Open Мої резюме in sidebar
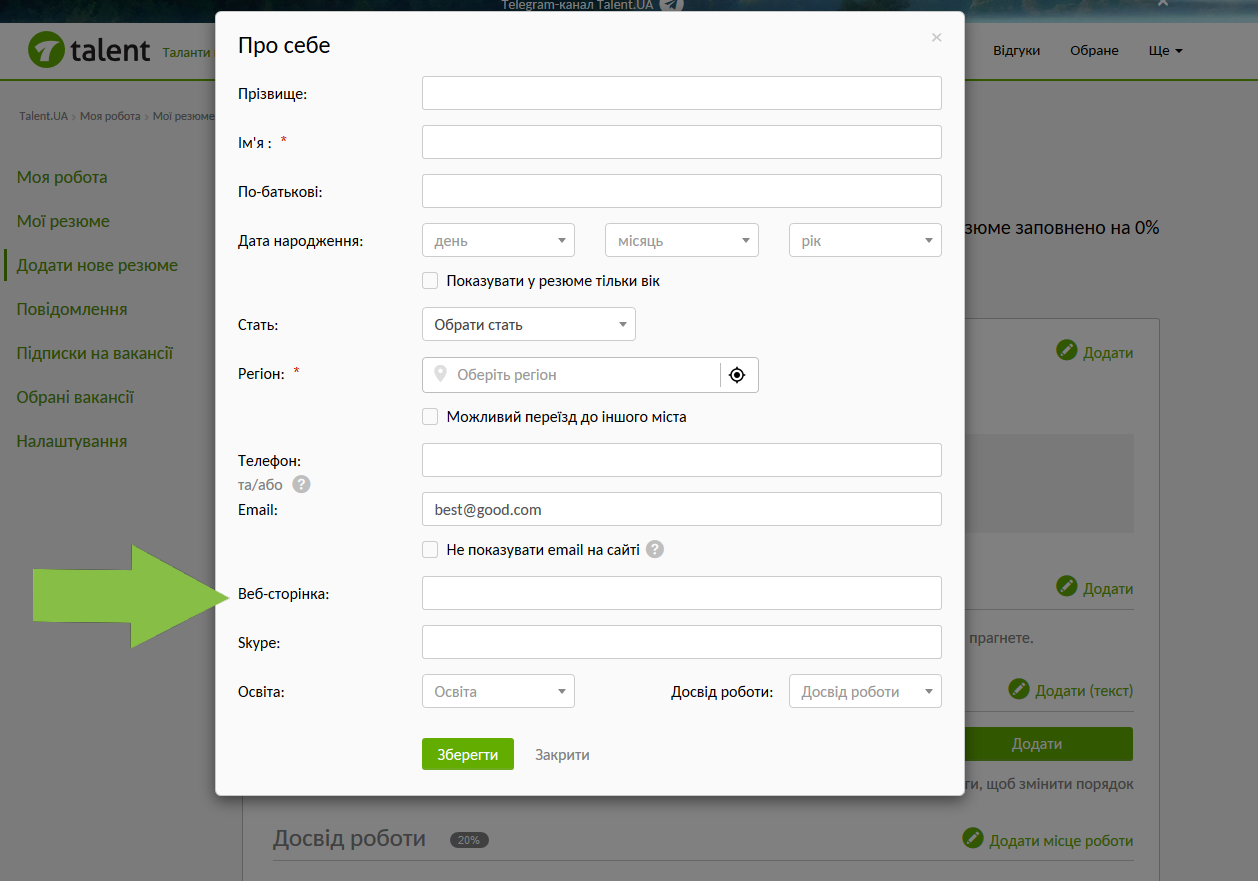1258x881 pixels. pos(63,221)
